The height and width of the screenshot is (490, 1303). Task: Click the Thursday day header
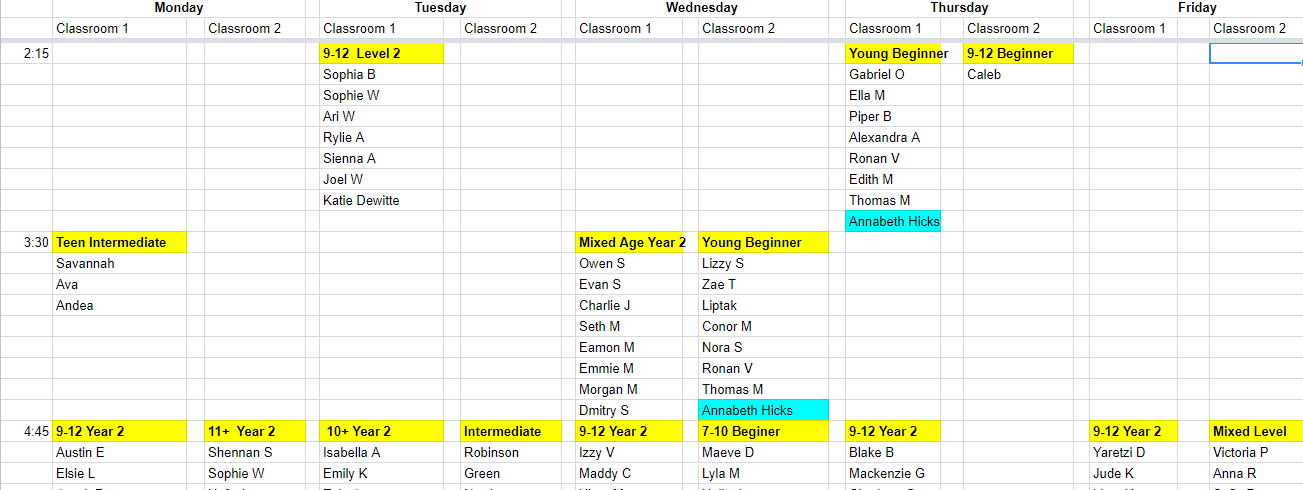coord(959,8)
